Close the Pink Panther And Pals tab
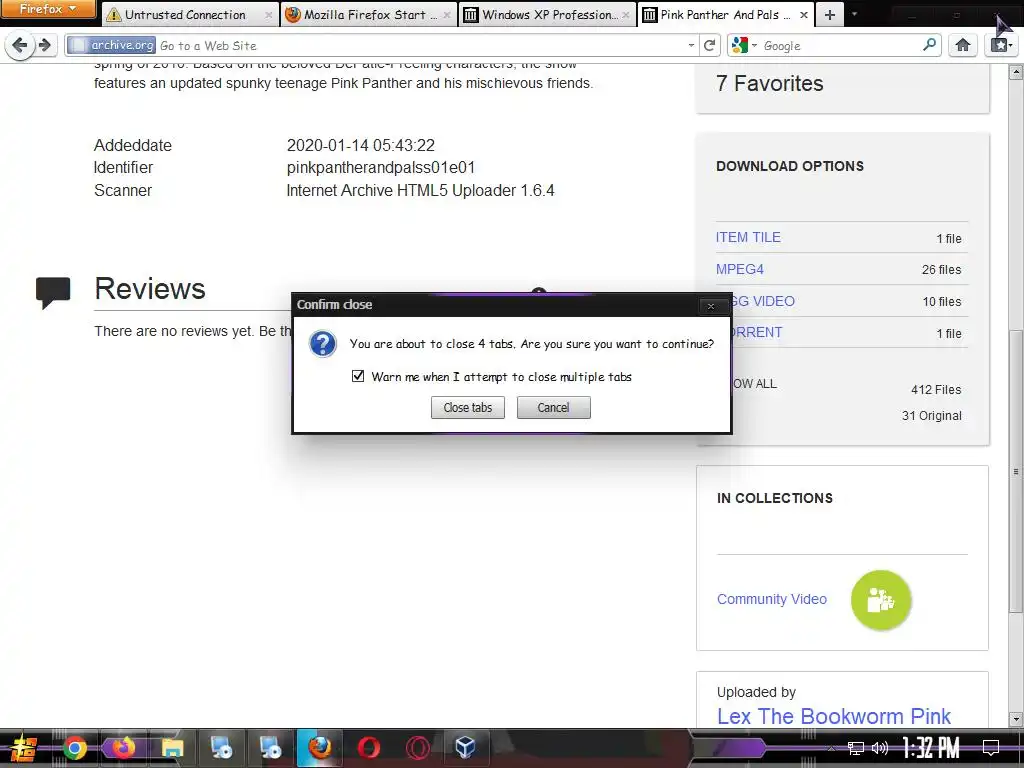This screenshot has height=768, width=1024. pos(803,14)
